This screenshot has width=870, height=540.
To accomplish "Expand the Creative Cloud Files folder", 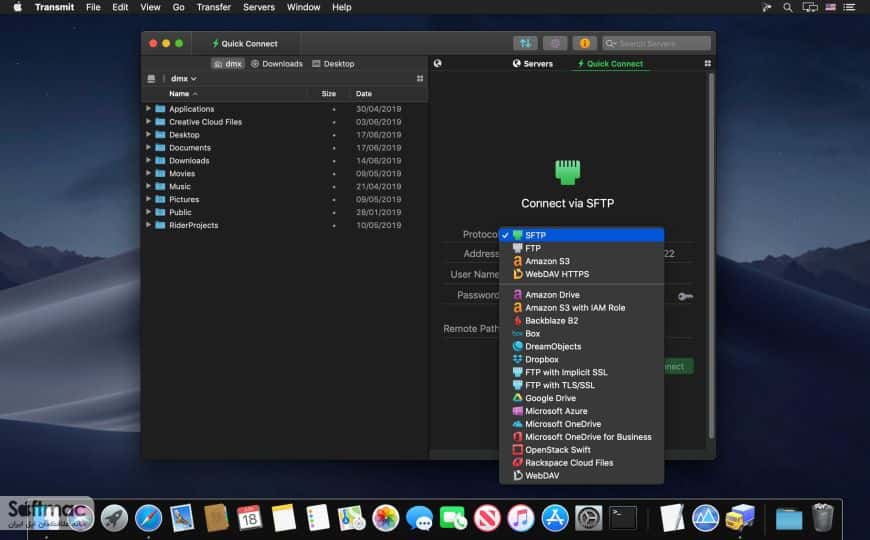I will (x=148, y=121).
